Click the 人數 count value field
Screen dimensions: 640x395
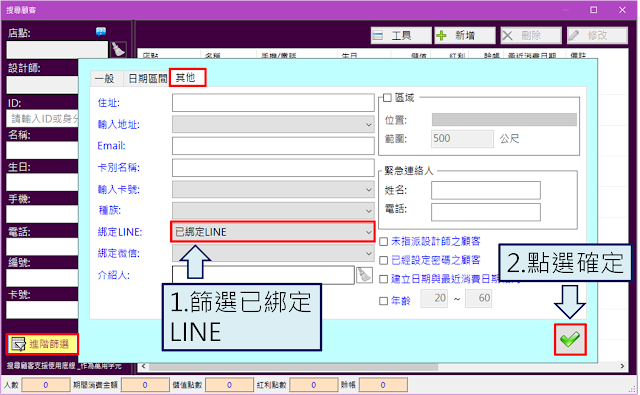46,385
